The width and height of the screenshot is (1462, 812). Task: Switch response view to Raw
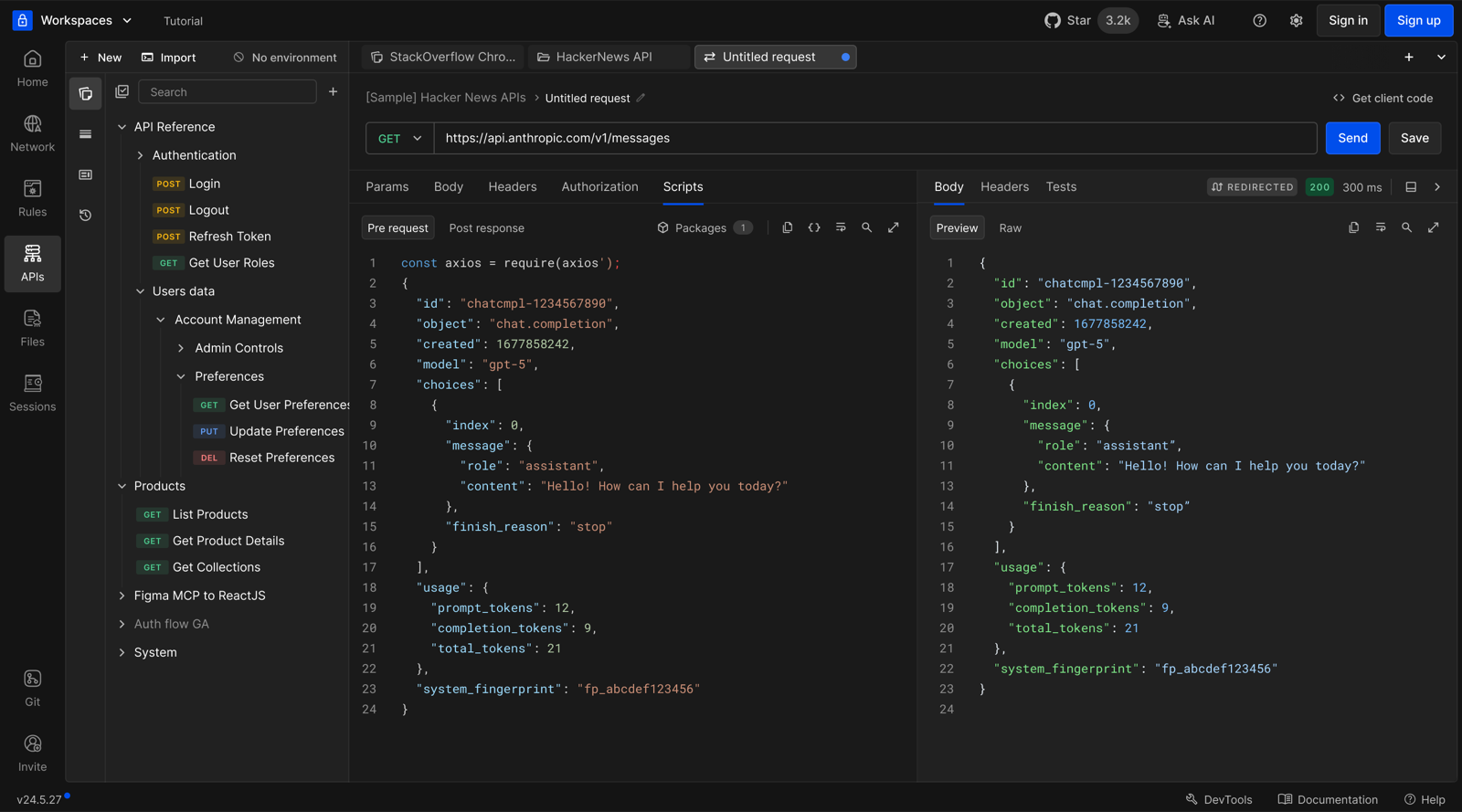coord(1010,228)
